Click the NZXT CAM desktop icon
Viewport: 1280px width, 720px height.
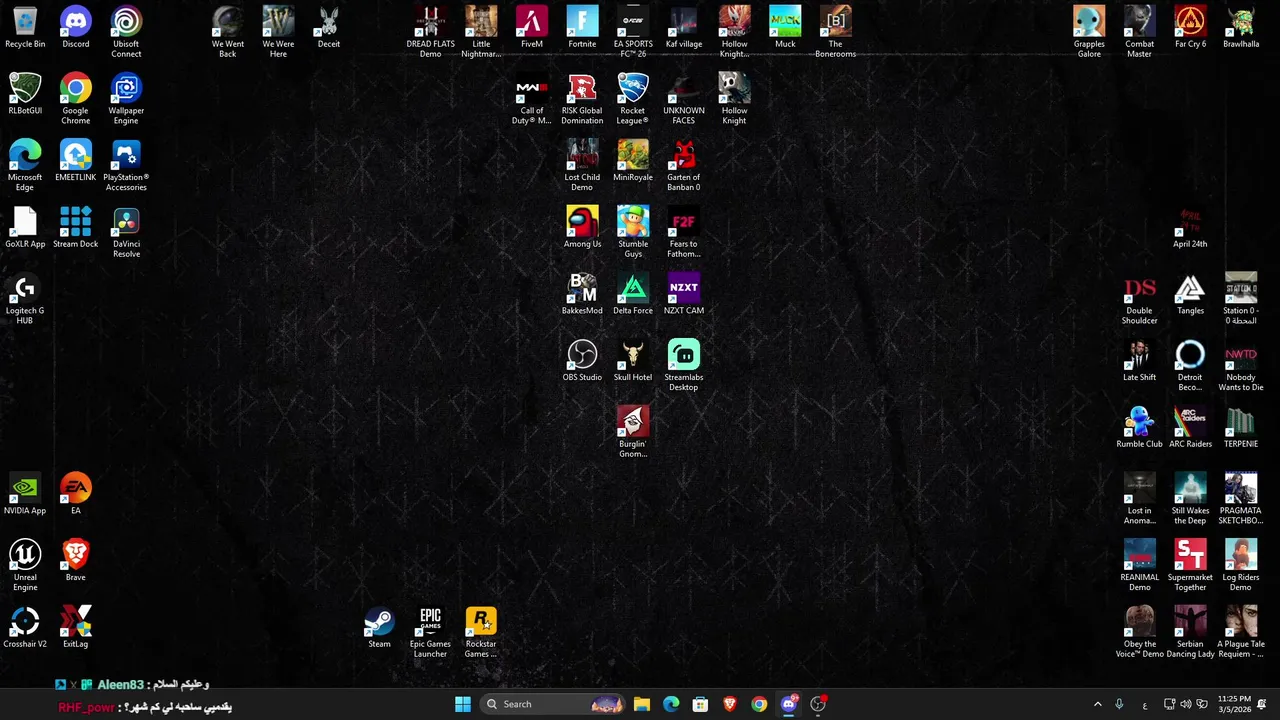coord(684,294)
